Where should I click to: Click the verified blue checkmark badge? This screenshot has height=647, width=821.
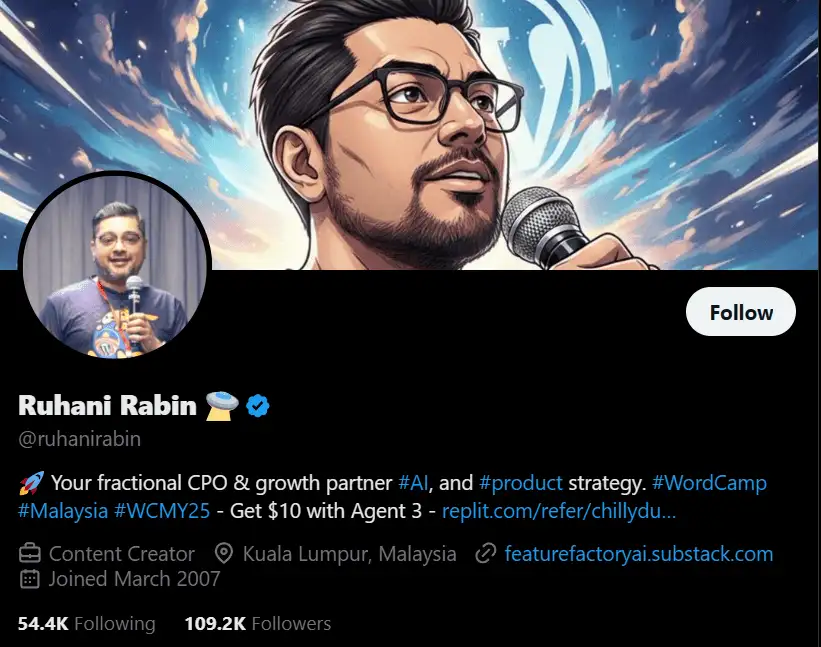(x=258, y=406)
